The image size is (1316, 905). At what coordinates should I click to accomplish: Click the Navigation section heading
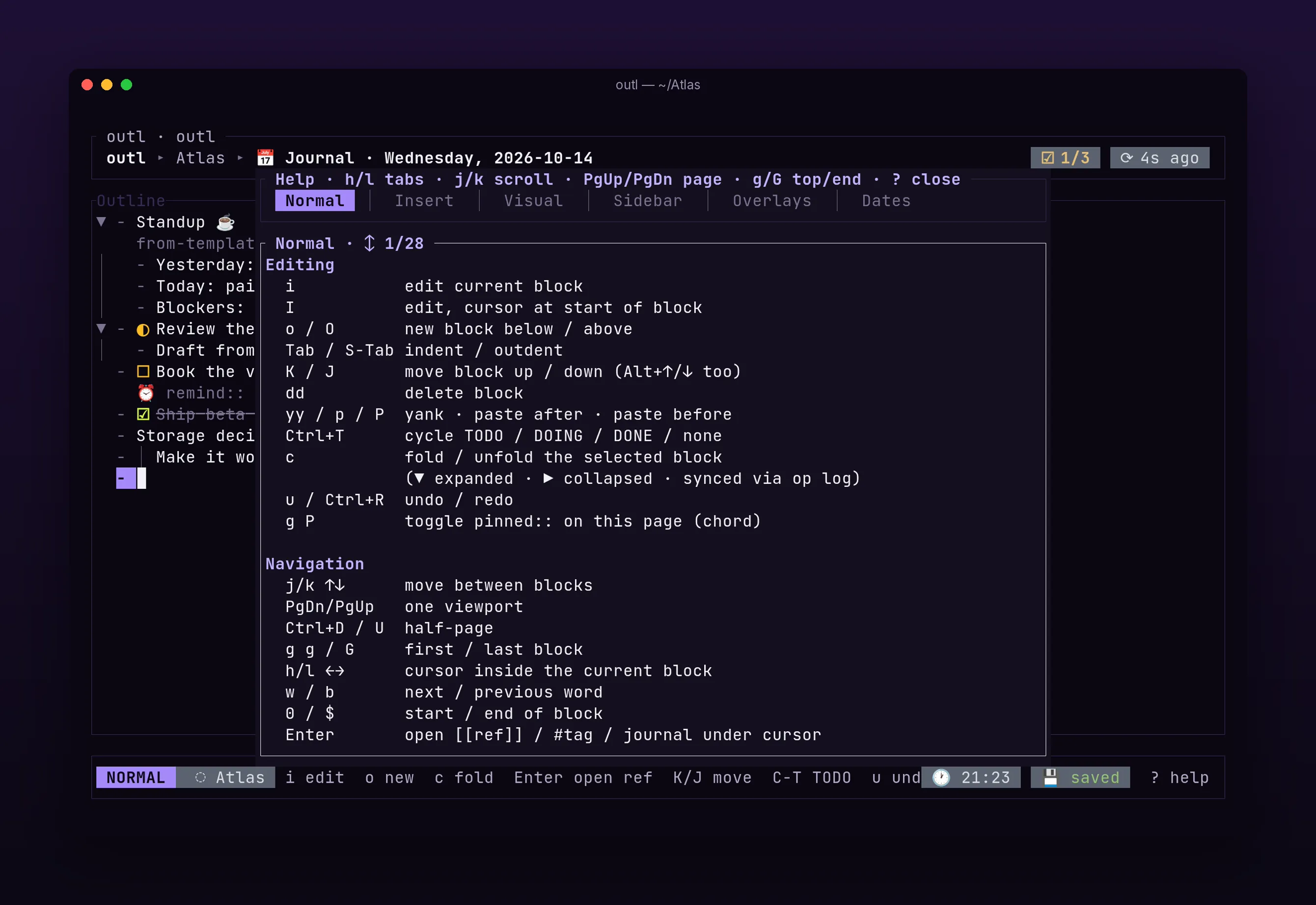point(315,564)
